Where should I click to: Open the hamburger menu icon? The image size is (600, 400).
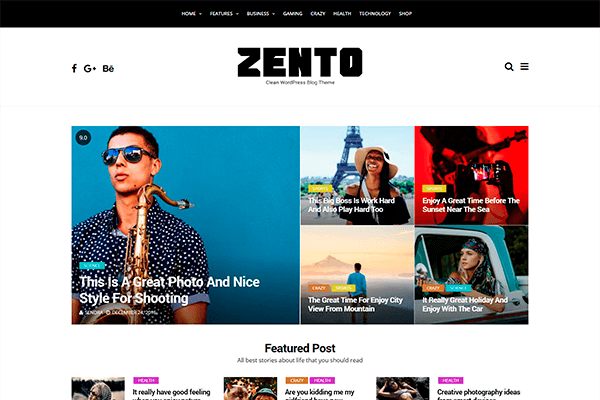point(525,67)
